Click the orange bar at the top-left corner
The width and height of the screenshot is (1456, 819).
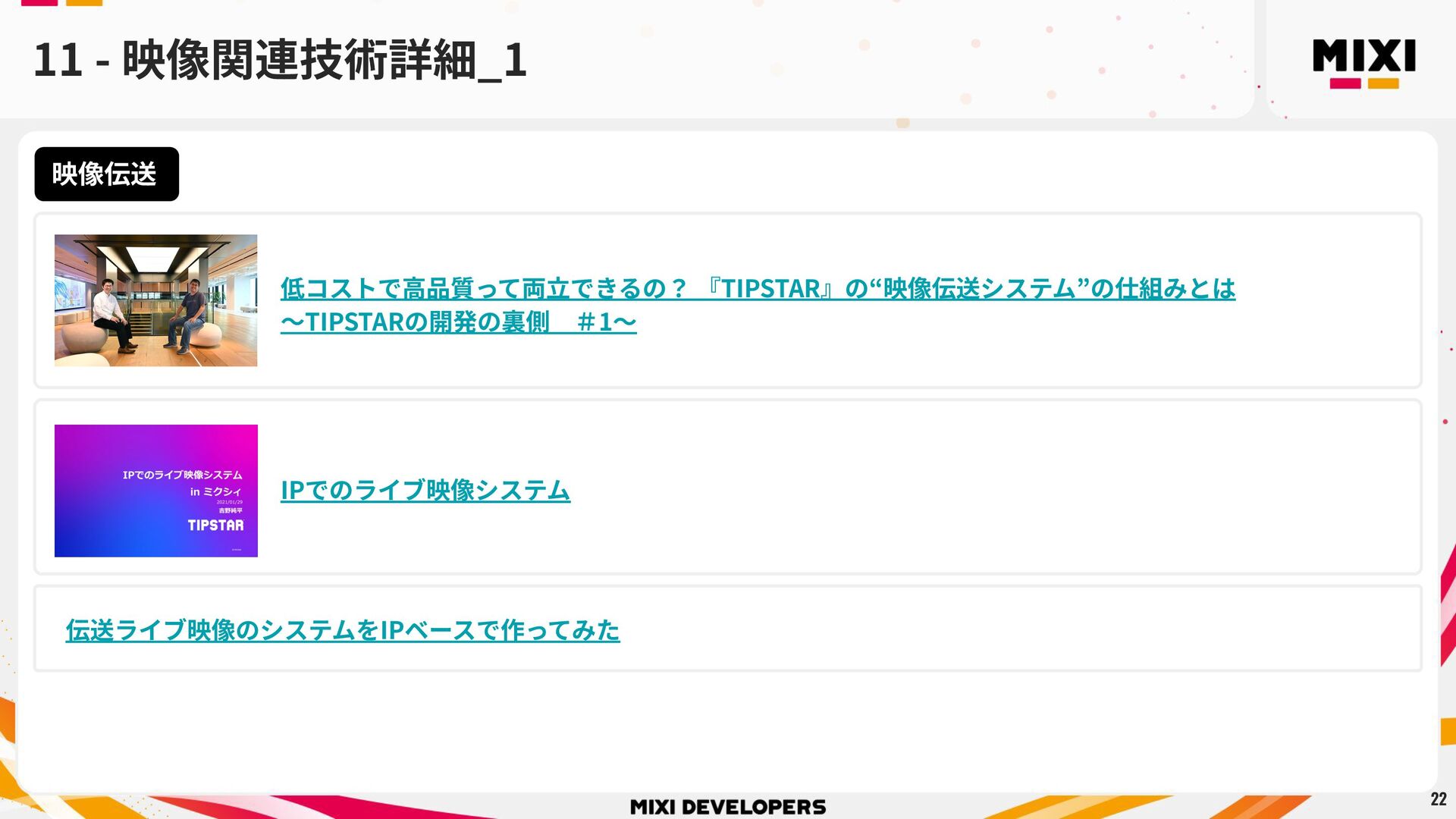84,2
